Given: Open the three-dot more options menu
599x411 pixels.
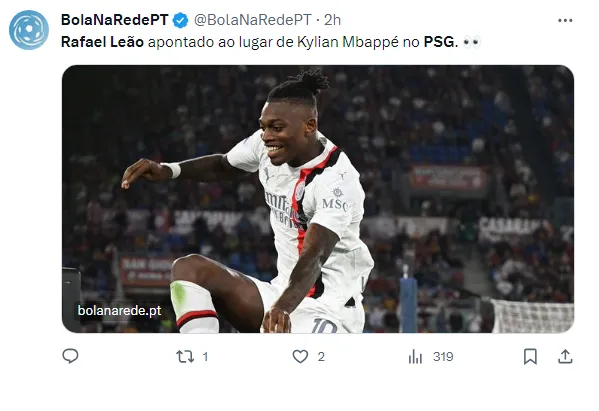Looking at the screenshot, I should [565, 20].
